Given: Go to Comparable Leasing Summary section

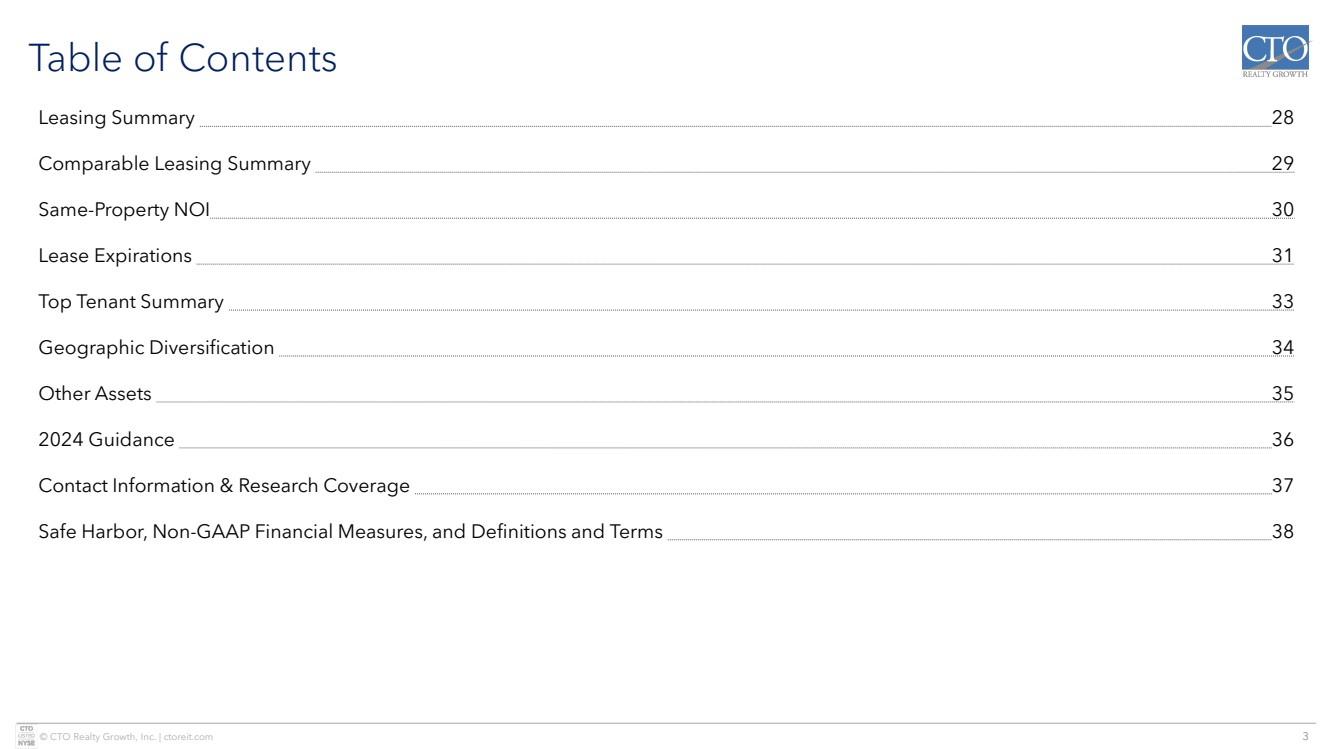Looking at the screenshot, I should pyautogui.click(x=174, y=164).
